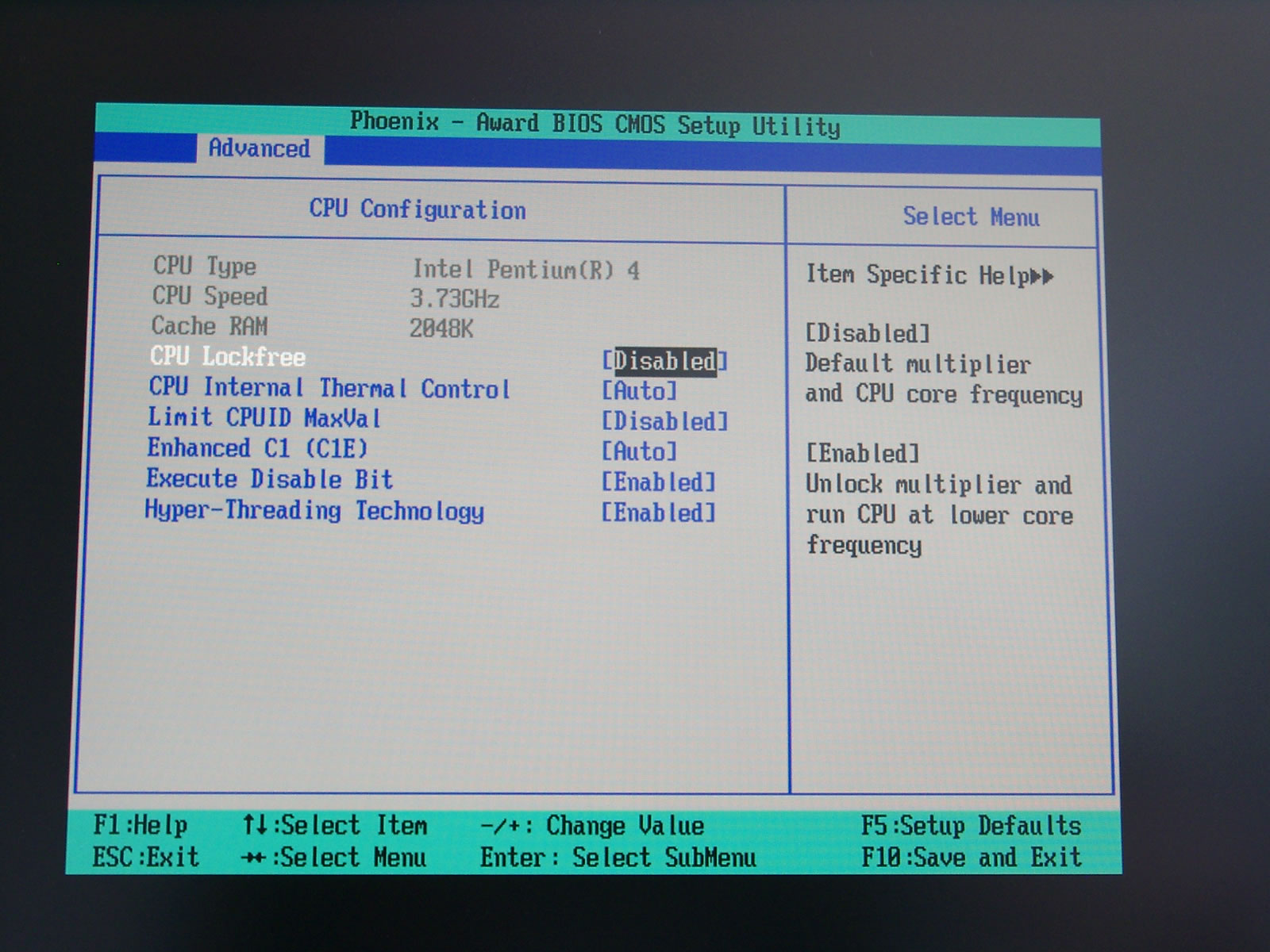Click the Enter: Select SubMenu hint
Image resolution: width=1270 pixels, height=952 pixels.
[x=618, y=858]
